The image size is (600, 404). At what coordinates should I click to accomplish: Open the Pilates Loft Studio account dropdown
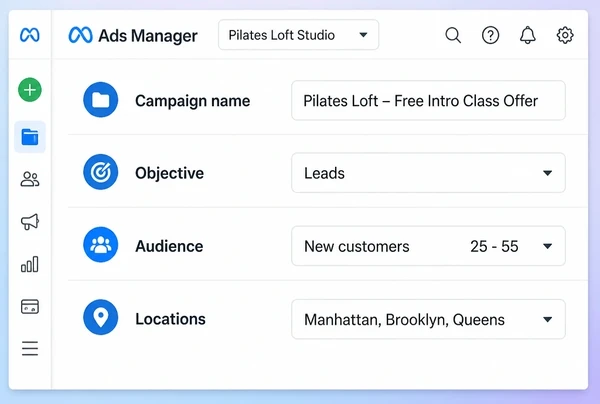click(x=298, y=35)
